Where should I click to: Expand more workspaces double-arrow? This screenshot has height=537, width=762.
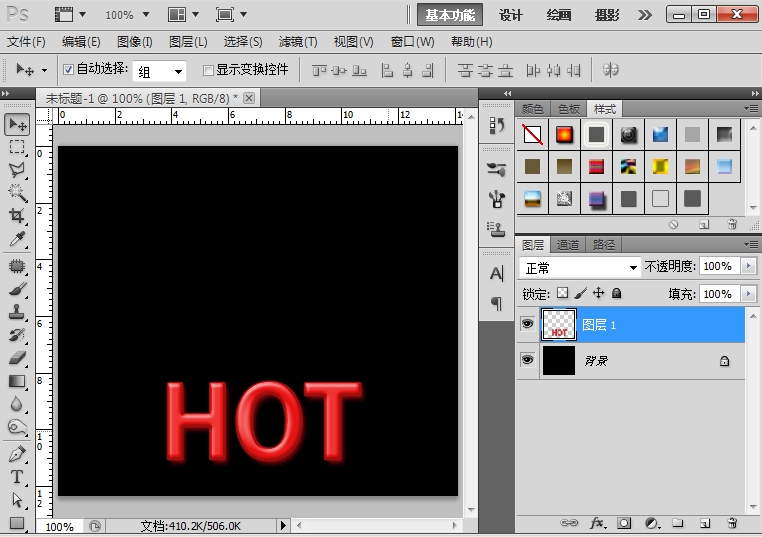tap(644, 15)
